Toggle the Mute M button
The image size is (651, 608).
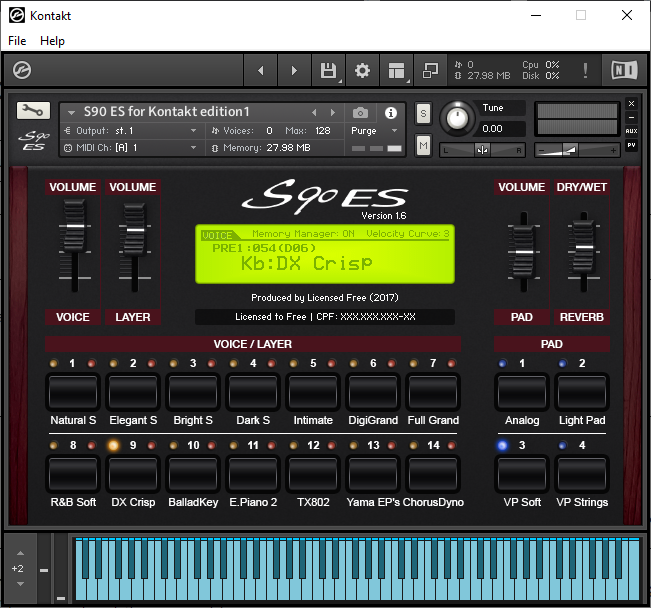pos(423,146)
